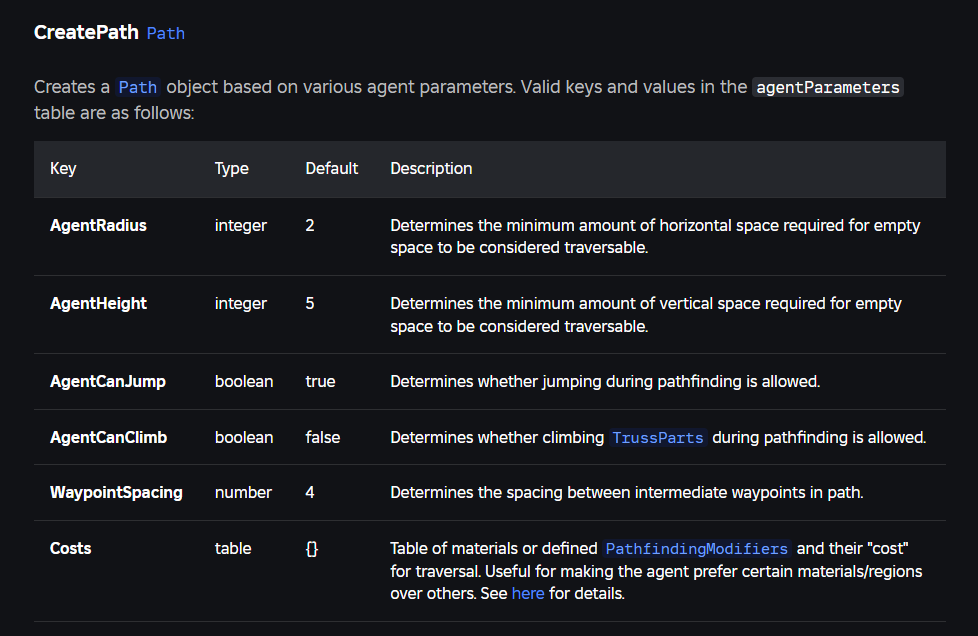
Task: Open the Path type link beside CreatePath heading
Action: click(165, 33)
